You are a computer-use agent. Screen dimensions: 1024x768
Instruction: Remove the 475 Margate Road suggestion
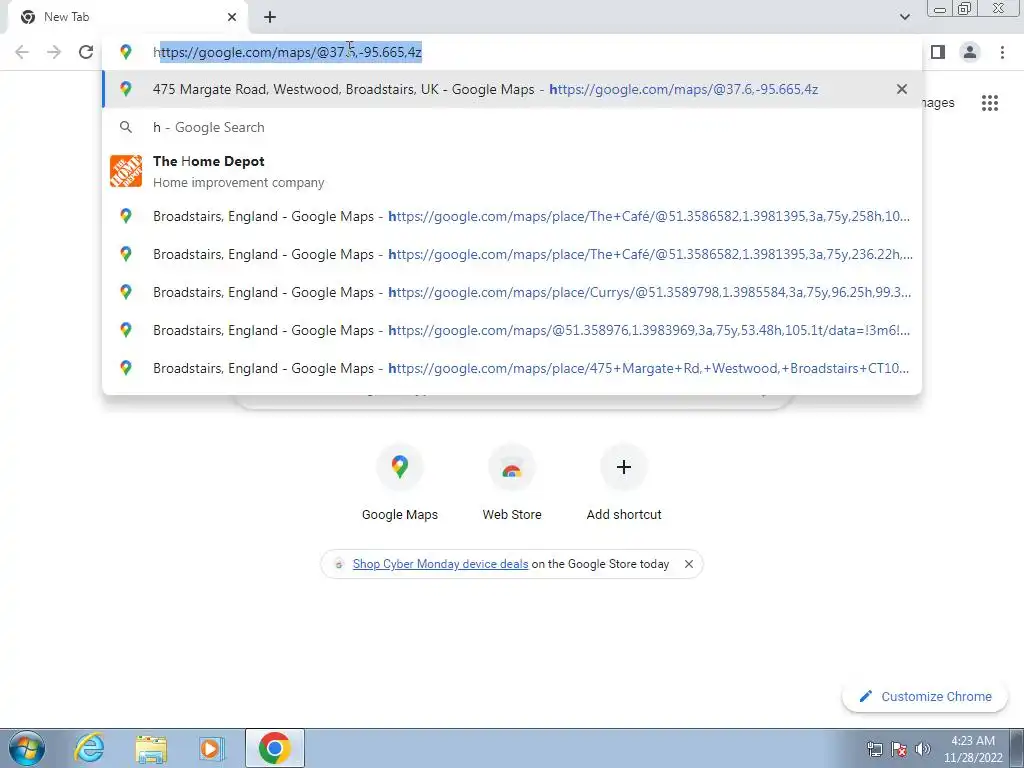(x=901, y=89)
